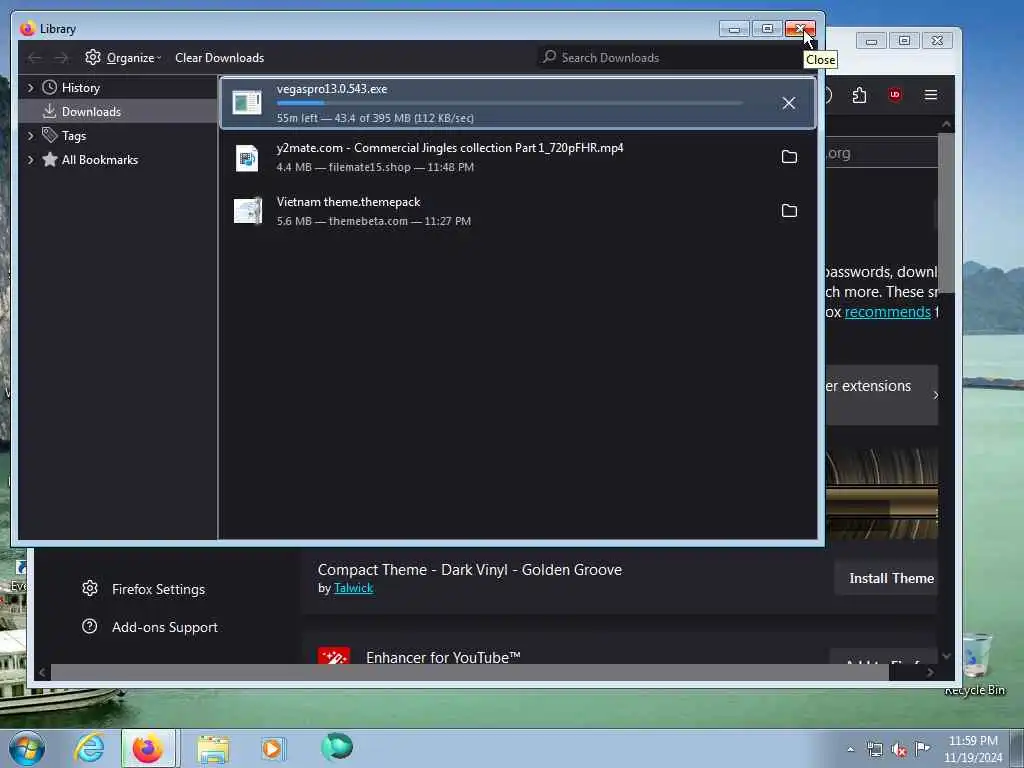
Task: Open the Recycle Bin desktop icon
Action: click(975, 664)
